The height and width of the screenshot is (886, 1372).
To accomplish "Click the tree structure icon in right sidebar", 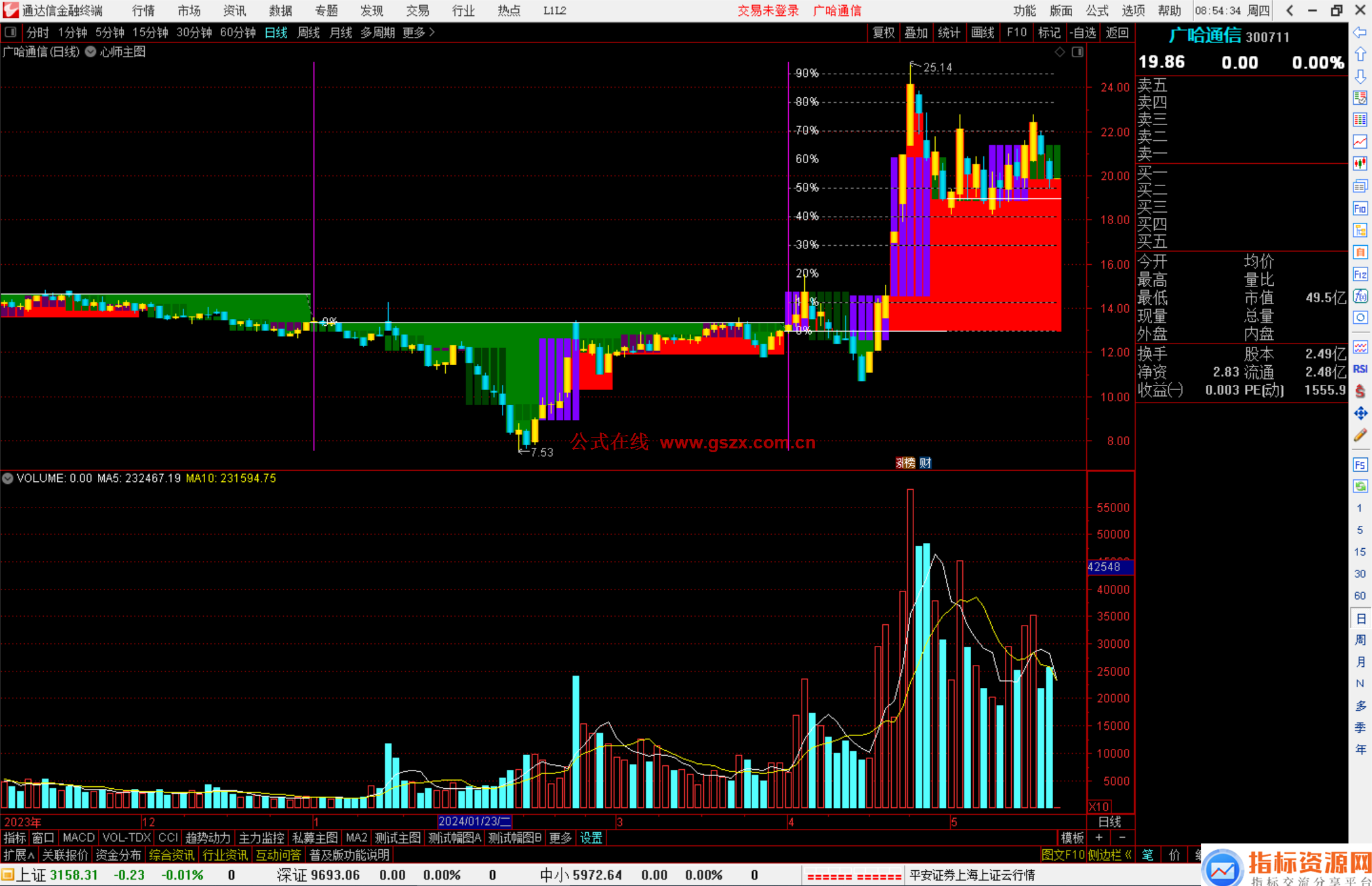I will coord(1360,230).
